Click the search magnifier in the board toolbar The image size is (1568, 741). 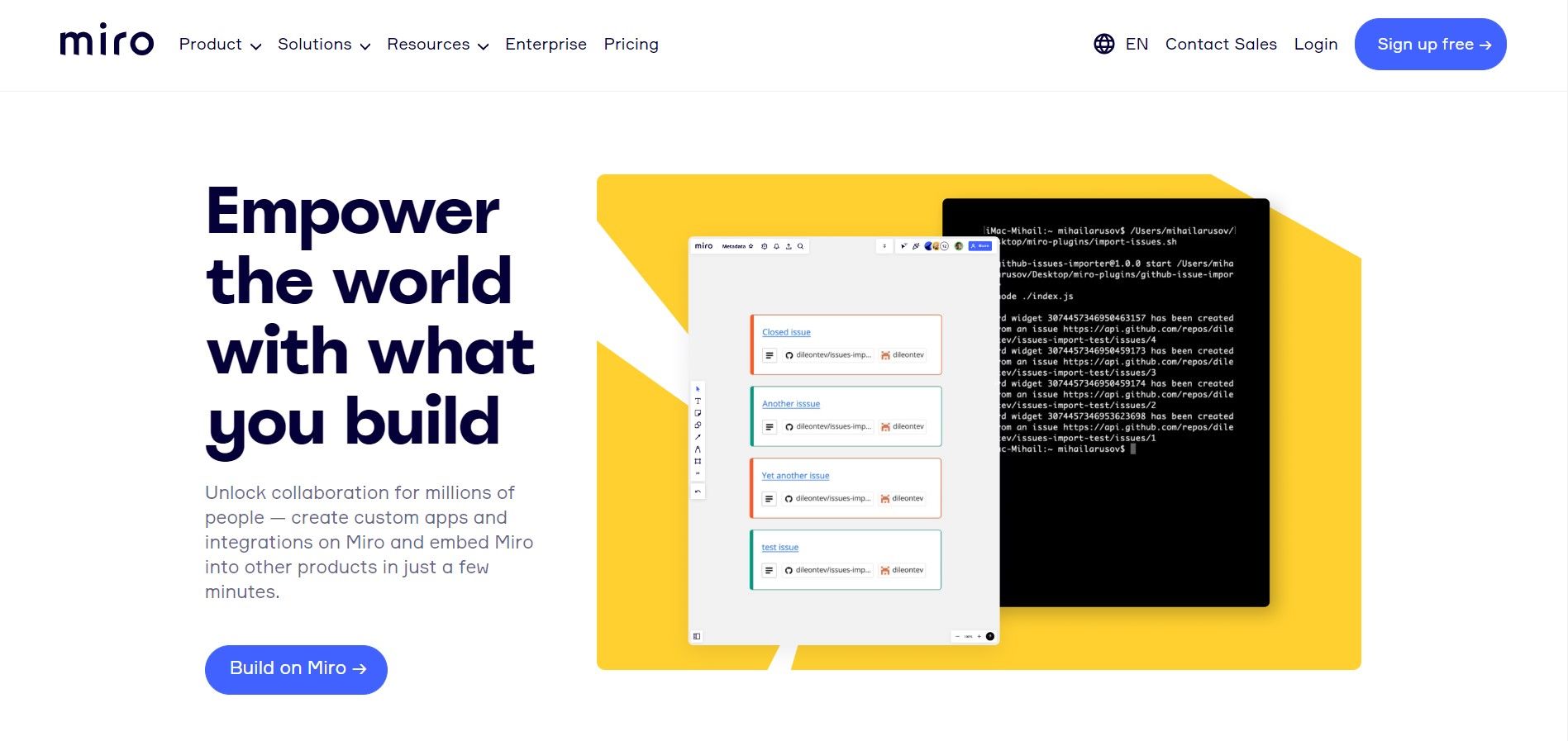[x=800, y=246]
